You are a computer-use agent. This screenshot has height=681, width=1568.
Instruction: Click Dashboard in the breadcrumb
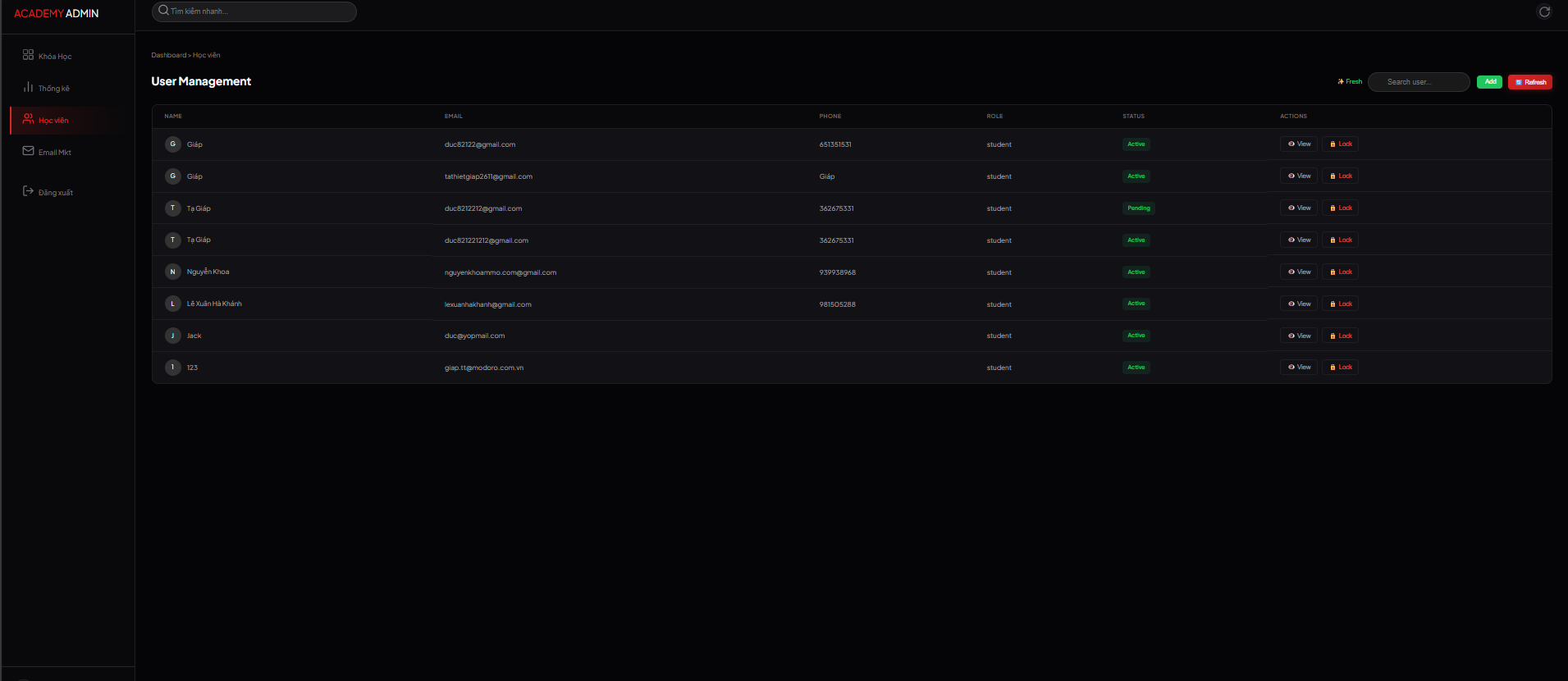coord(168,55)
